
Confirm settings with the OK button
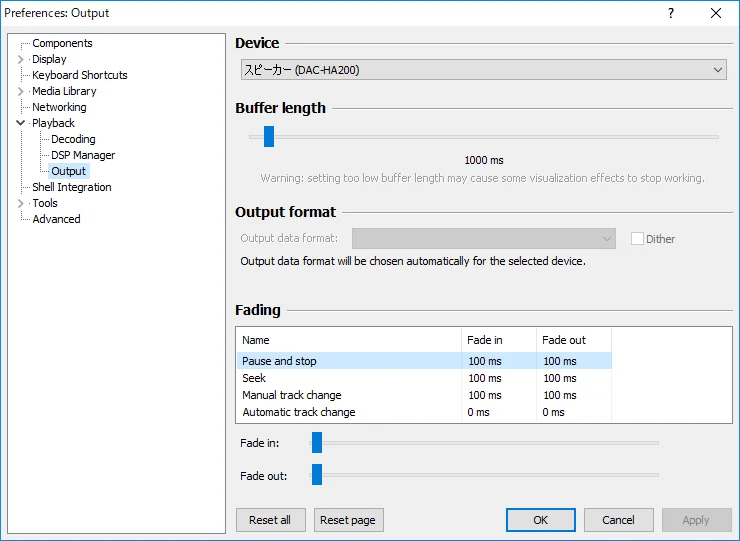coord(540,520)
